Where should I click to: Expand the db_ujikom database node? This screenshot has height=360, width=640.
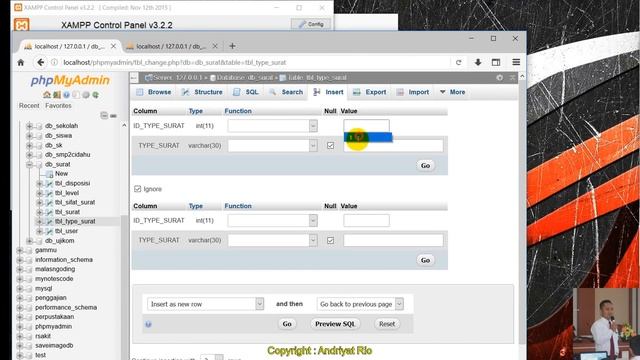tap(29, 241)
